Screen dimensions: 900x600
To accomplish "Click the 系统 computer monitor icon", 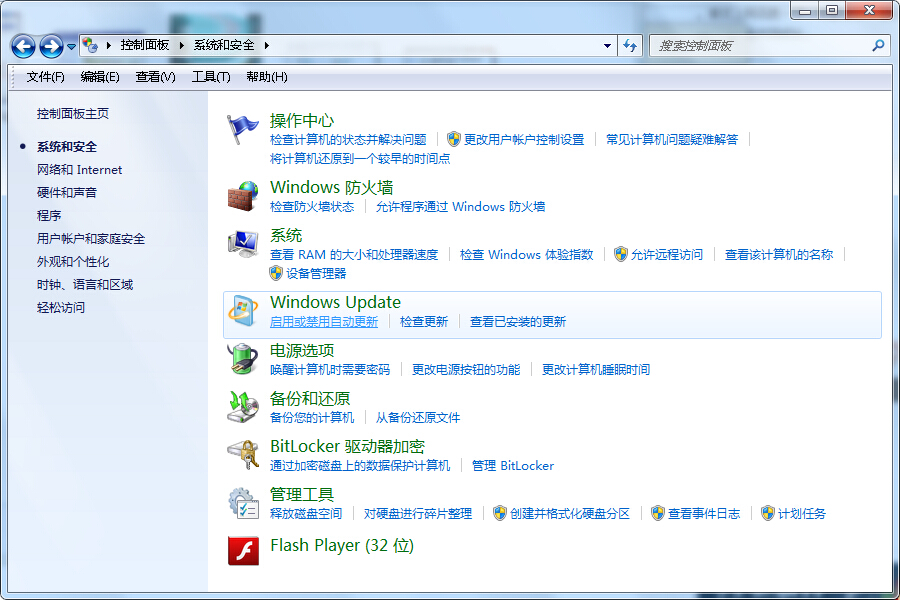I will 243,244.
